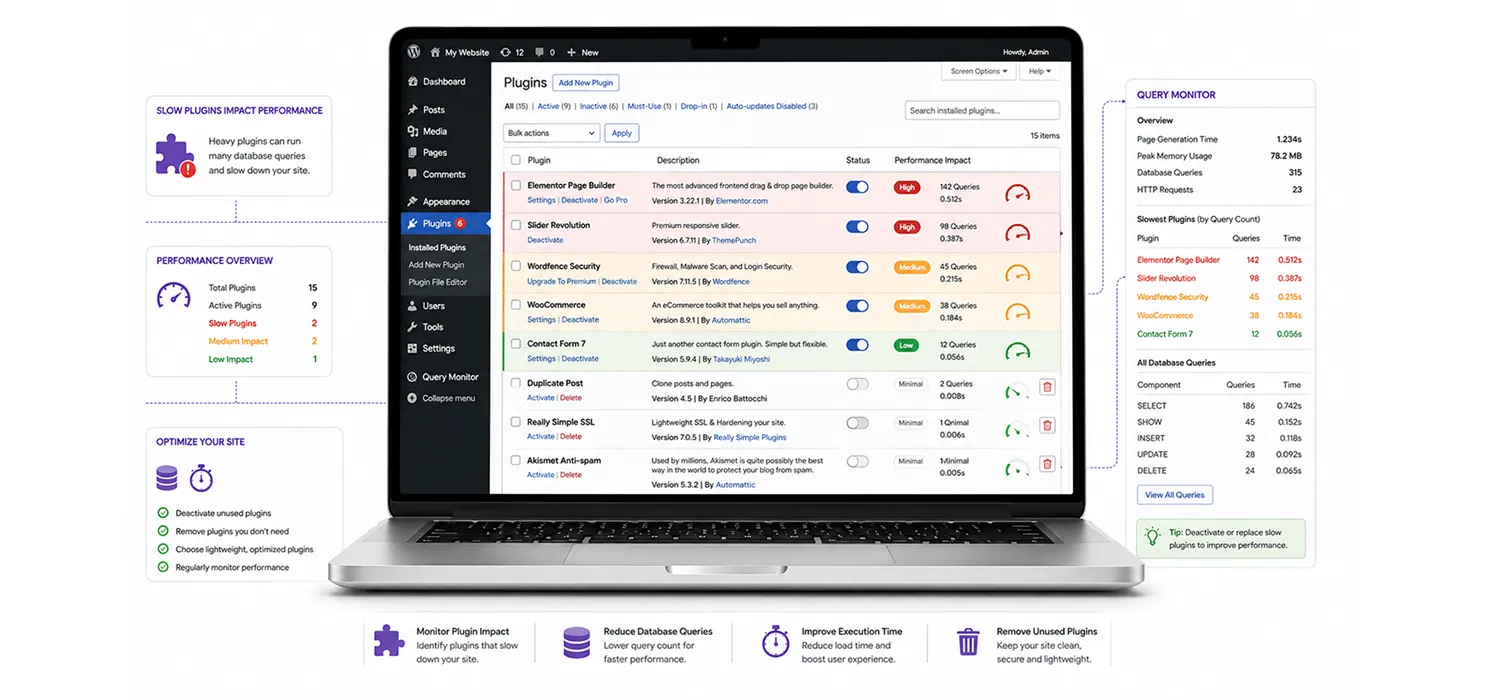Click the Pages sidebar icon
The height and width of the screenshot is (700, 1488).
click(413, 153)
